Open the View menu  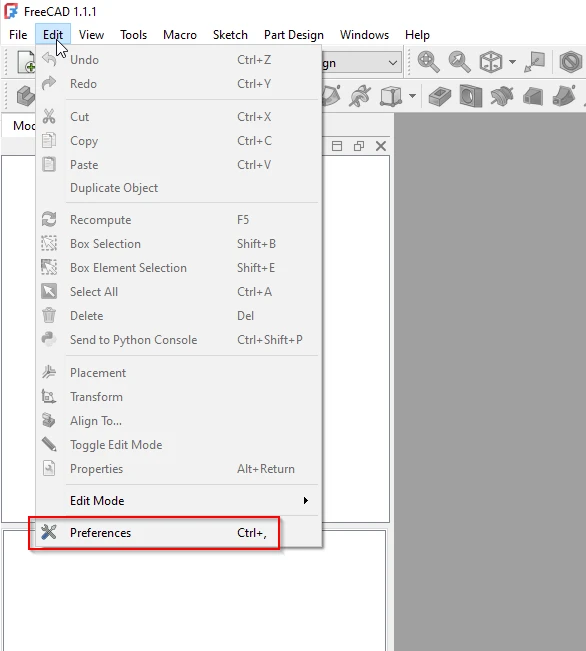pyautogui.click(x=91, y=35)
